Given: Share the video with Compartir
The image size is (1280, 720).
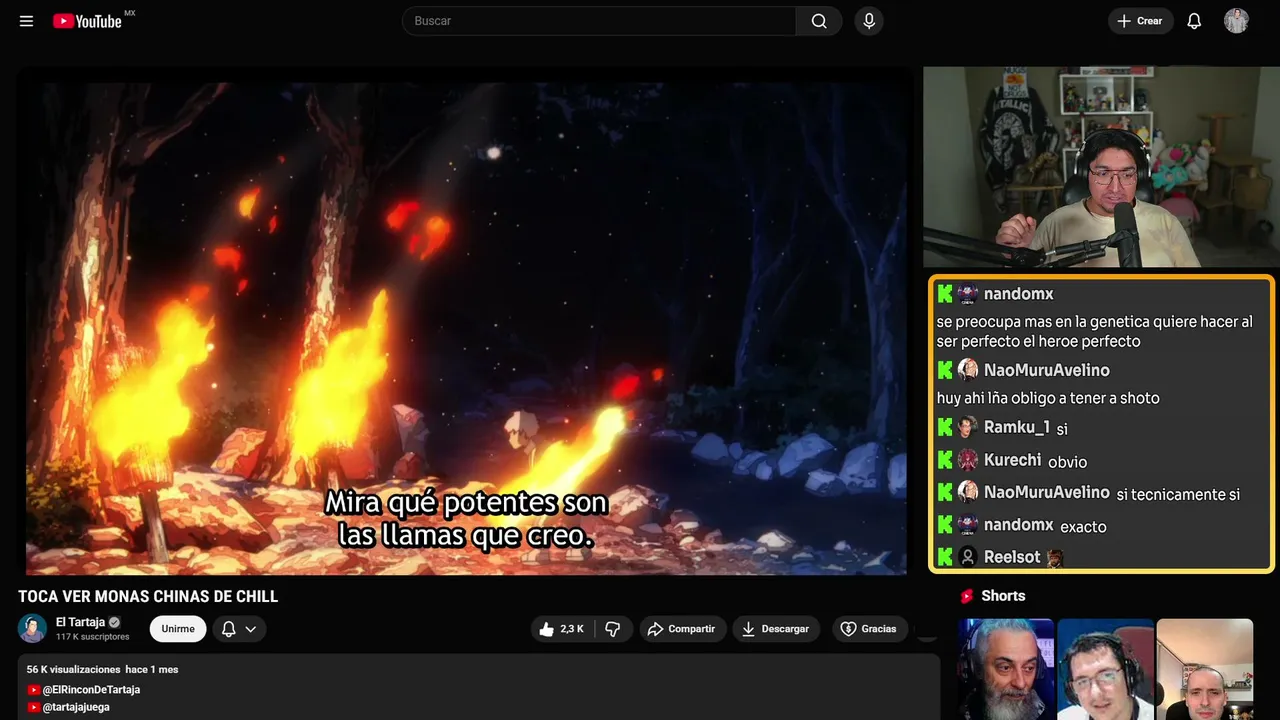Looking at the screenshot, I should click(683, 629).
